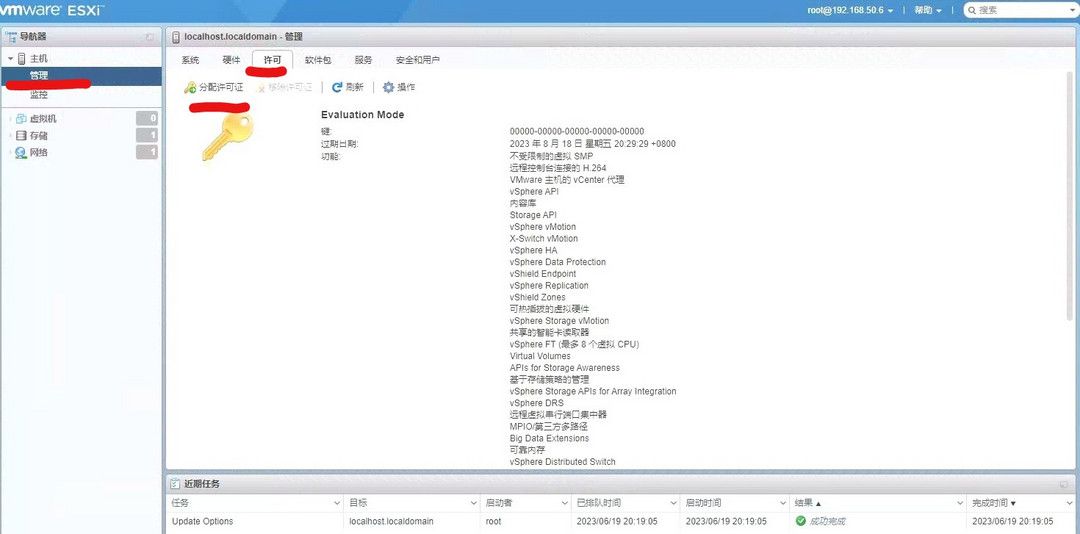1080x534 pixels.
Task: Click the expiration date 2023 年 8 月 18 日
Action: click(x=592, y=143)
